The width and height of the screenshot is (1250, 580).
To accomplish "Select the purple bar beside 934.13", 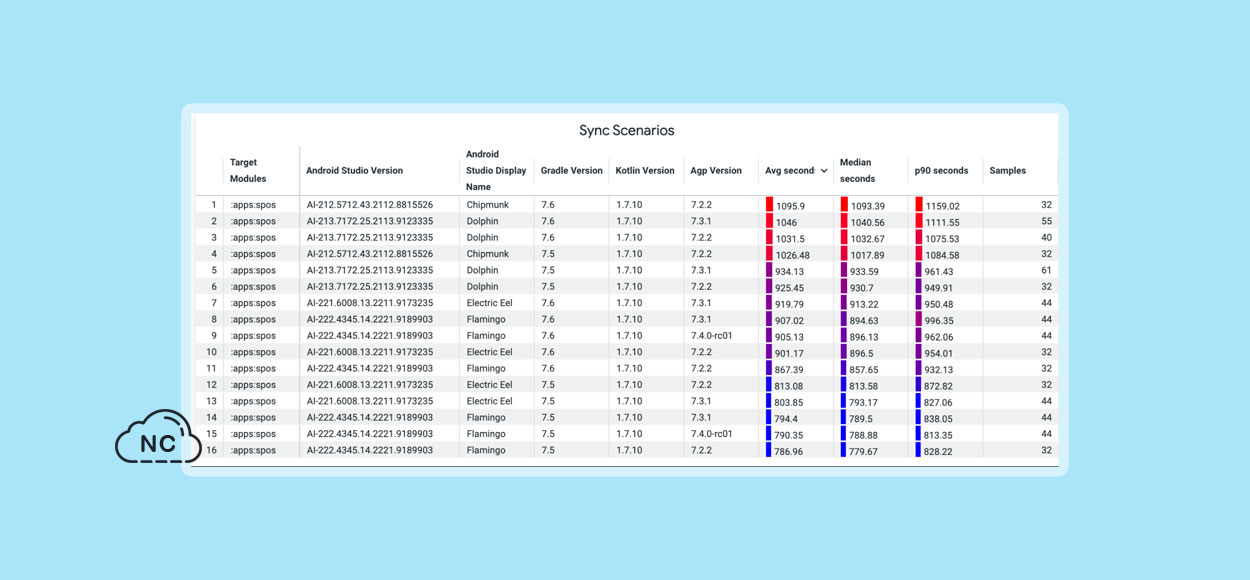I will (769, 270).
